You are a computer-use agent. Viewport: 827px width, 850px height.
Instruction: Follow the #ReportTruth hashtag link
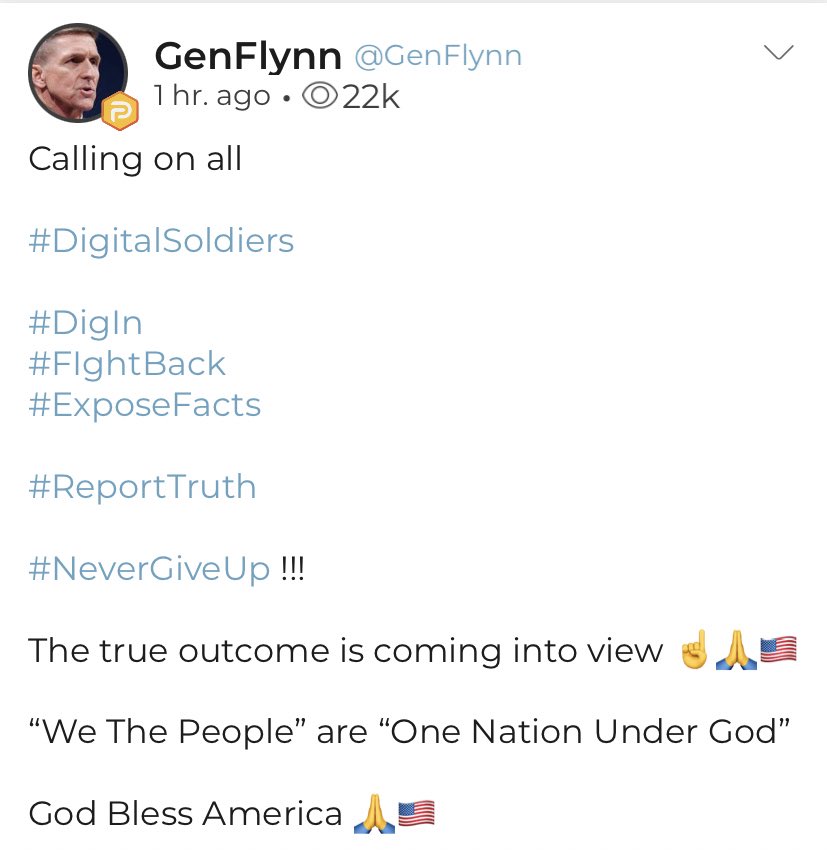point(142,487)
